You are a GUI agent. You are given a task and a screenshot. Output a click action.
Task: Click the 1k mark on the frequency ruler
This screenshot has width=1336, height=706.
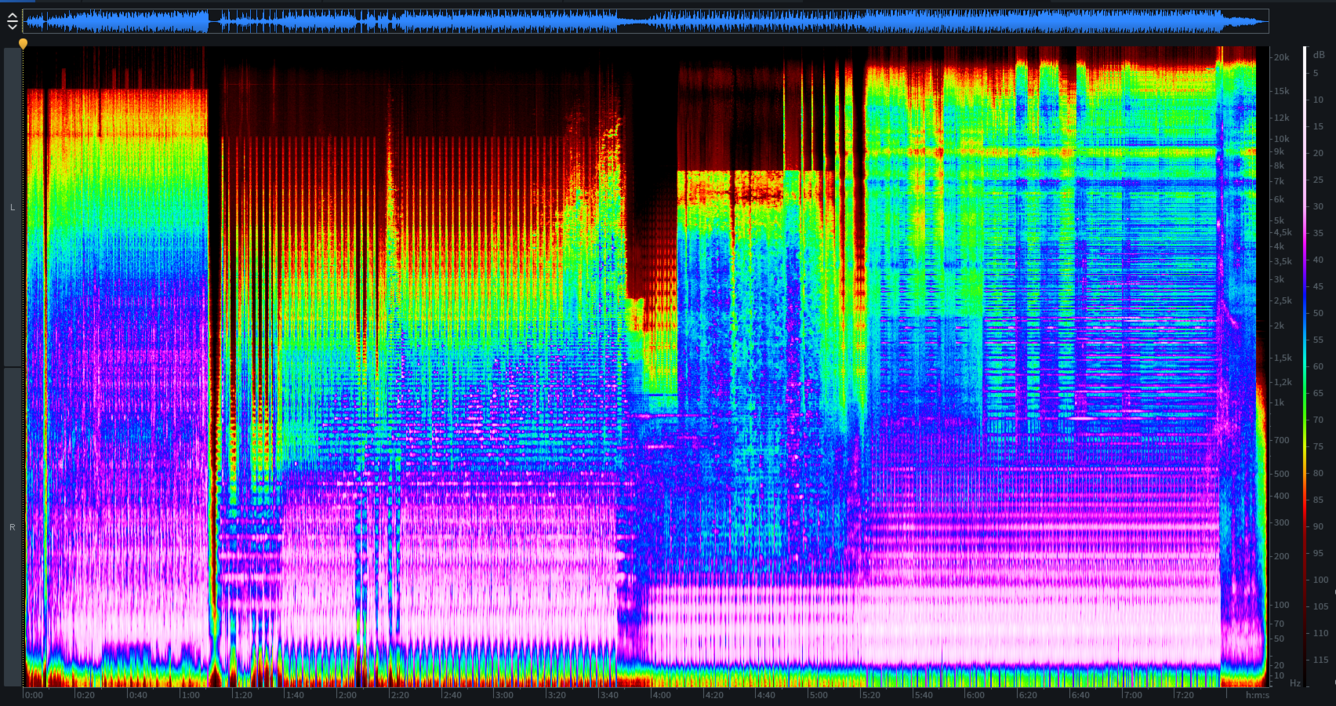point(1279,403)
